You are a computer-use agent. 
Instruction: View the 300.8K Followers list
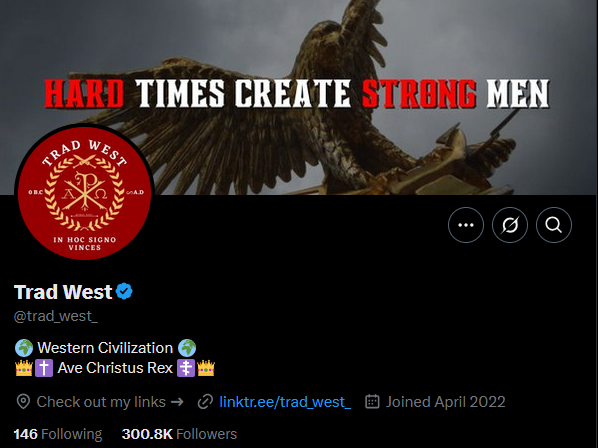click(179, 434)
